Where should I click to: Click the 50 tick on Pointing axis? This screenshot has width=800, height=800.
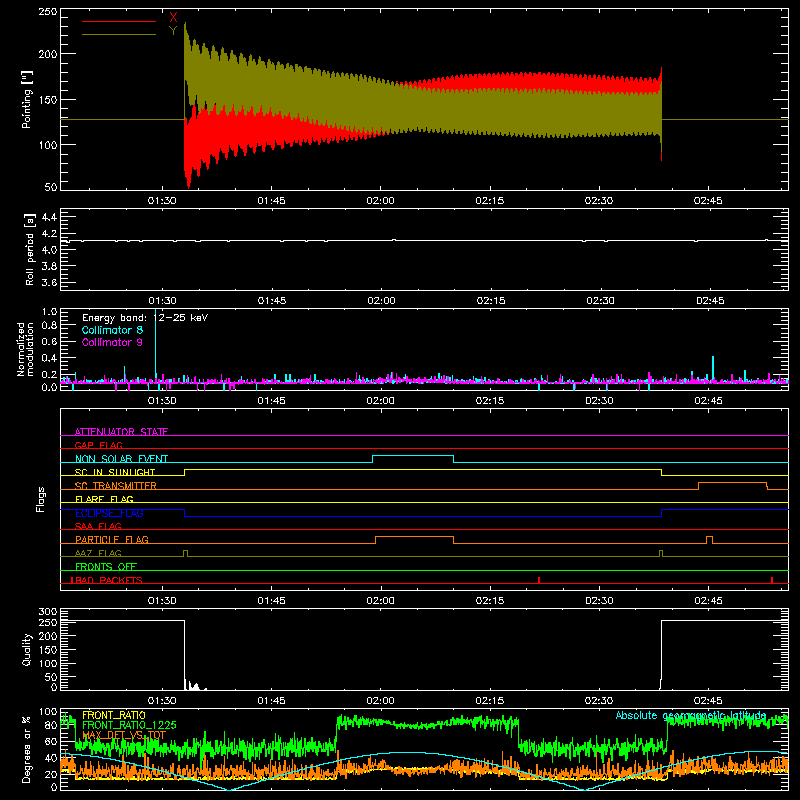pyautogui.click(x=51, y=187)
